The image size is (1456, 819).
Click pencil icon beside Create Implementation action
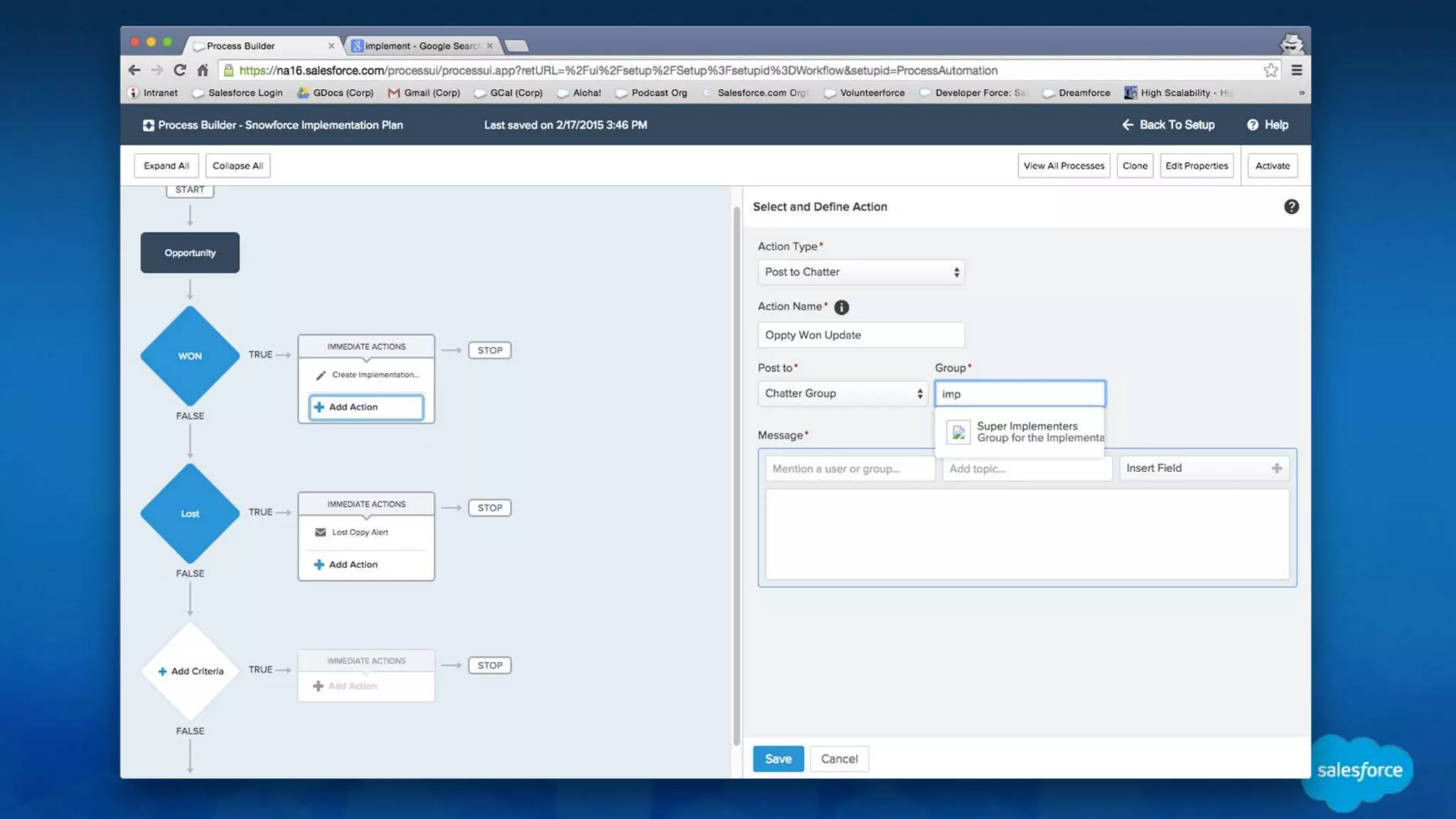(x=321, y=375)
